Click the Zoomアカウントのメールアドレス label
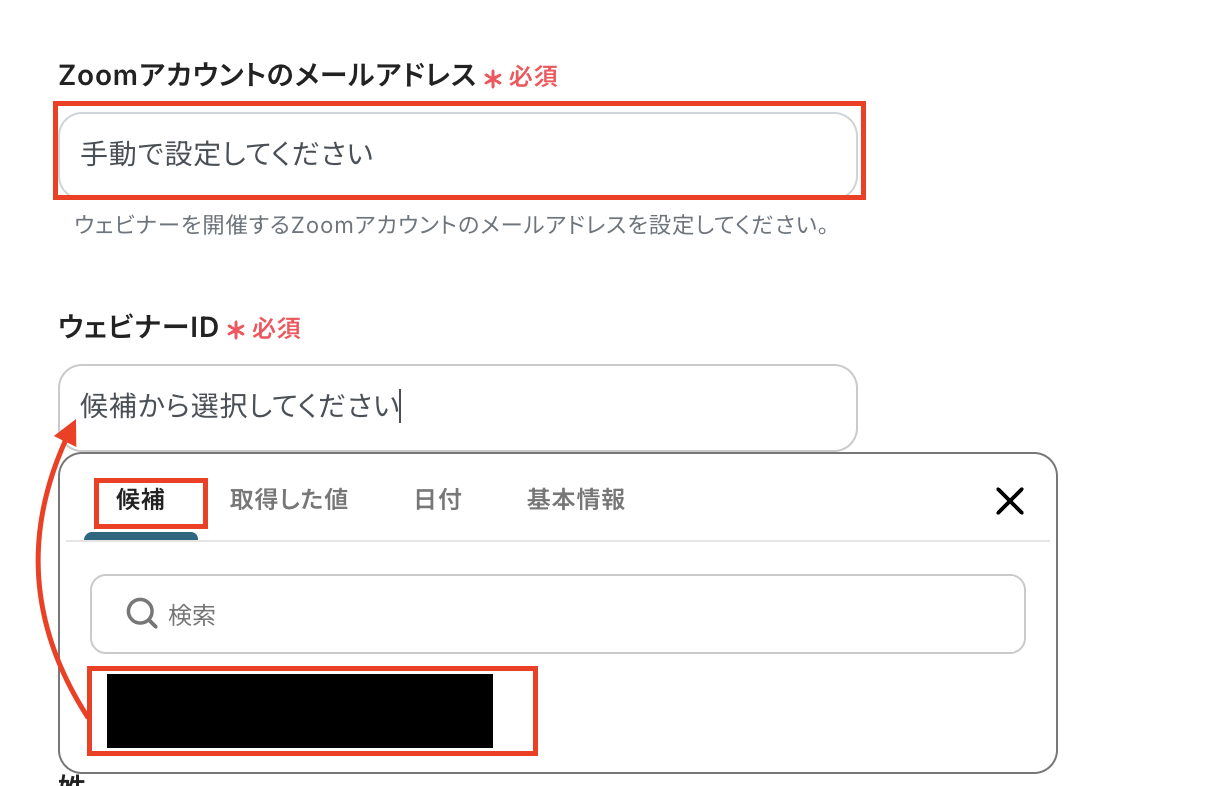 (266, 75)
